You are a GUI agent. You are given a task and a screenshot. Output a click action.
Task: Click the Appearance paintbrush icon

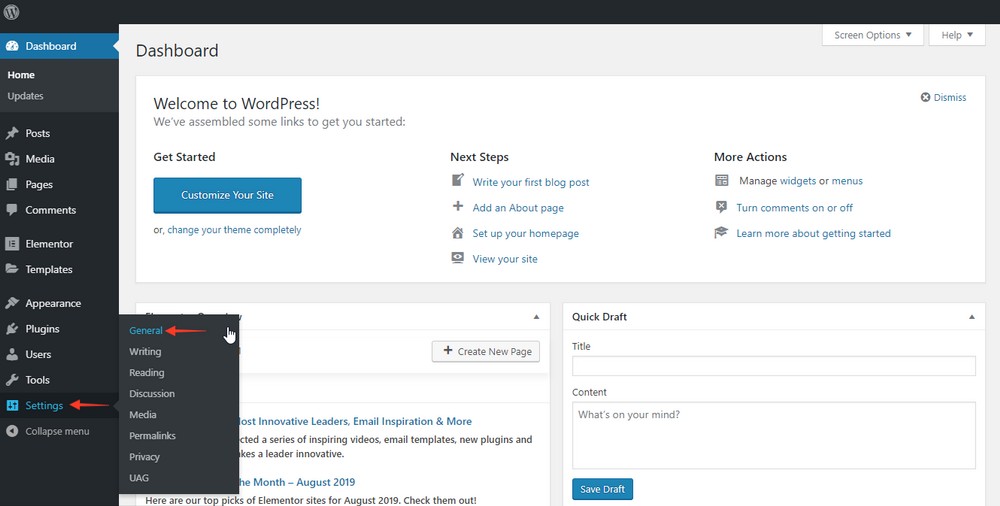[x=11, y=303]
